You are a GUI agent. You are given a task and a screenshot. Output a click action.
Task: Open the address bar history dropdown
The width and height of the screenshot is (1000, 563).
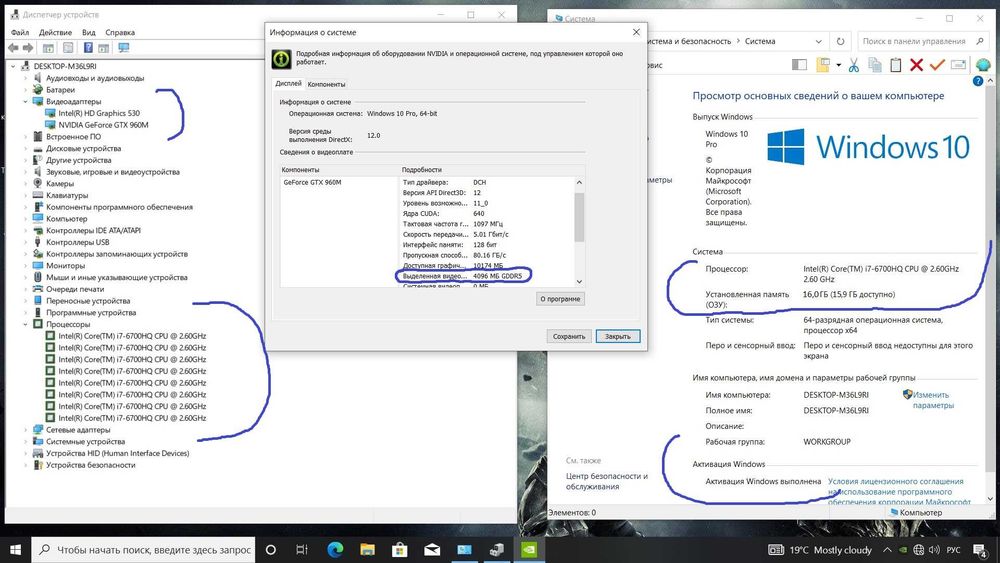coord(819,41)
